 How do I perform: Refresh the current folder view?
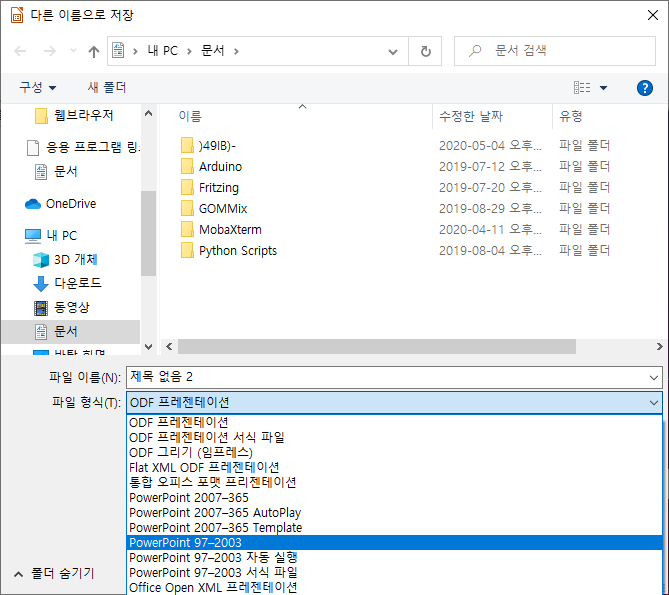[x=425, y=51]
